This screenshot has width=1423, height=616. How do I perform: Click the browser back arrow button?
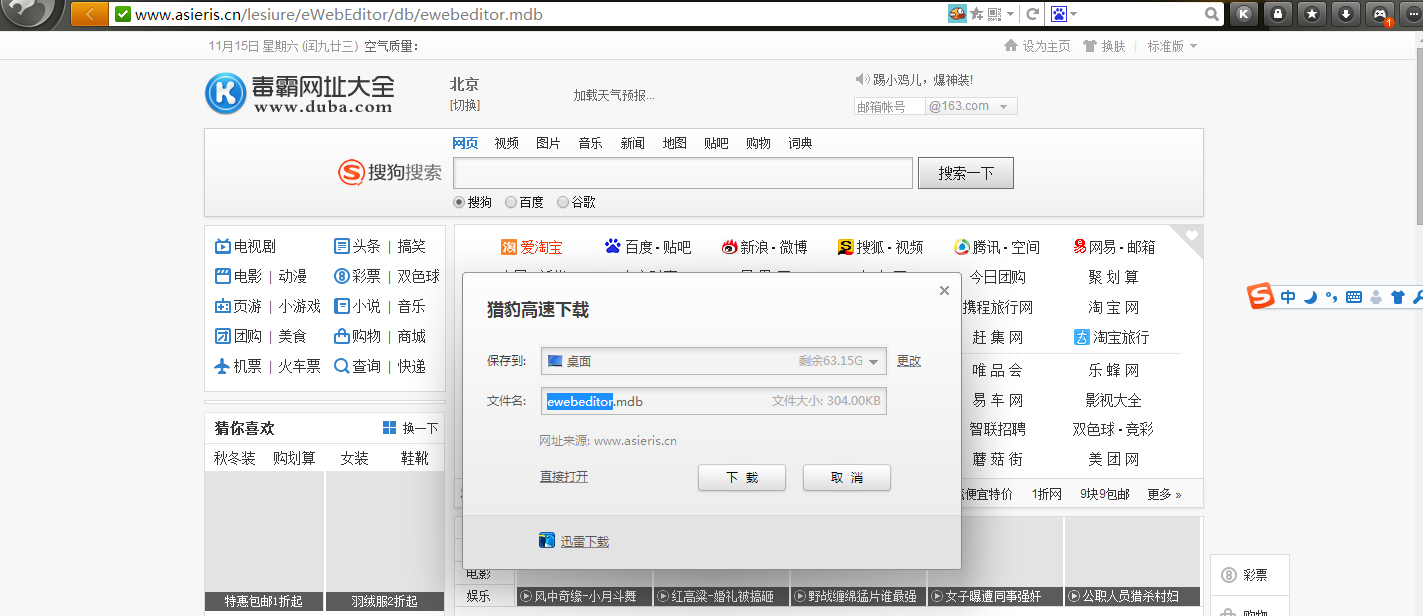90,14
